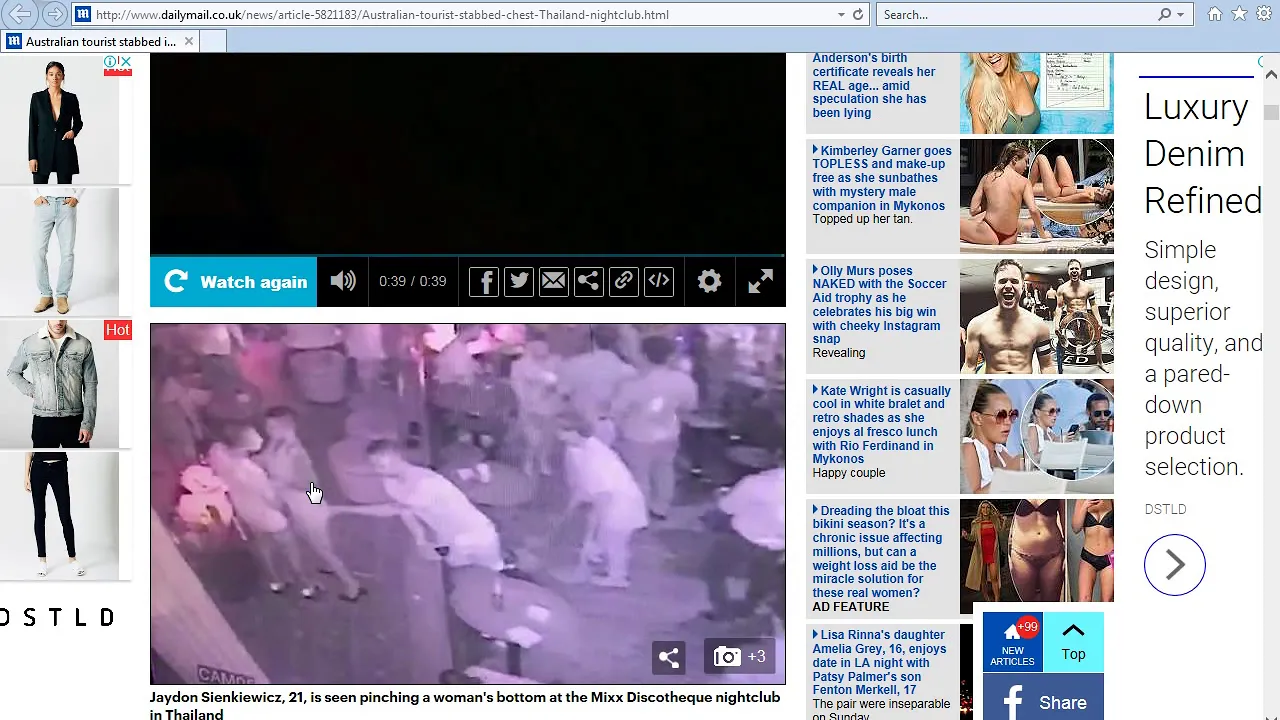Copy video link with chain icon
Image resolution: width=1280 pixels, height=720 pixels.
(624, 281)
